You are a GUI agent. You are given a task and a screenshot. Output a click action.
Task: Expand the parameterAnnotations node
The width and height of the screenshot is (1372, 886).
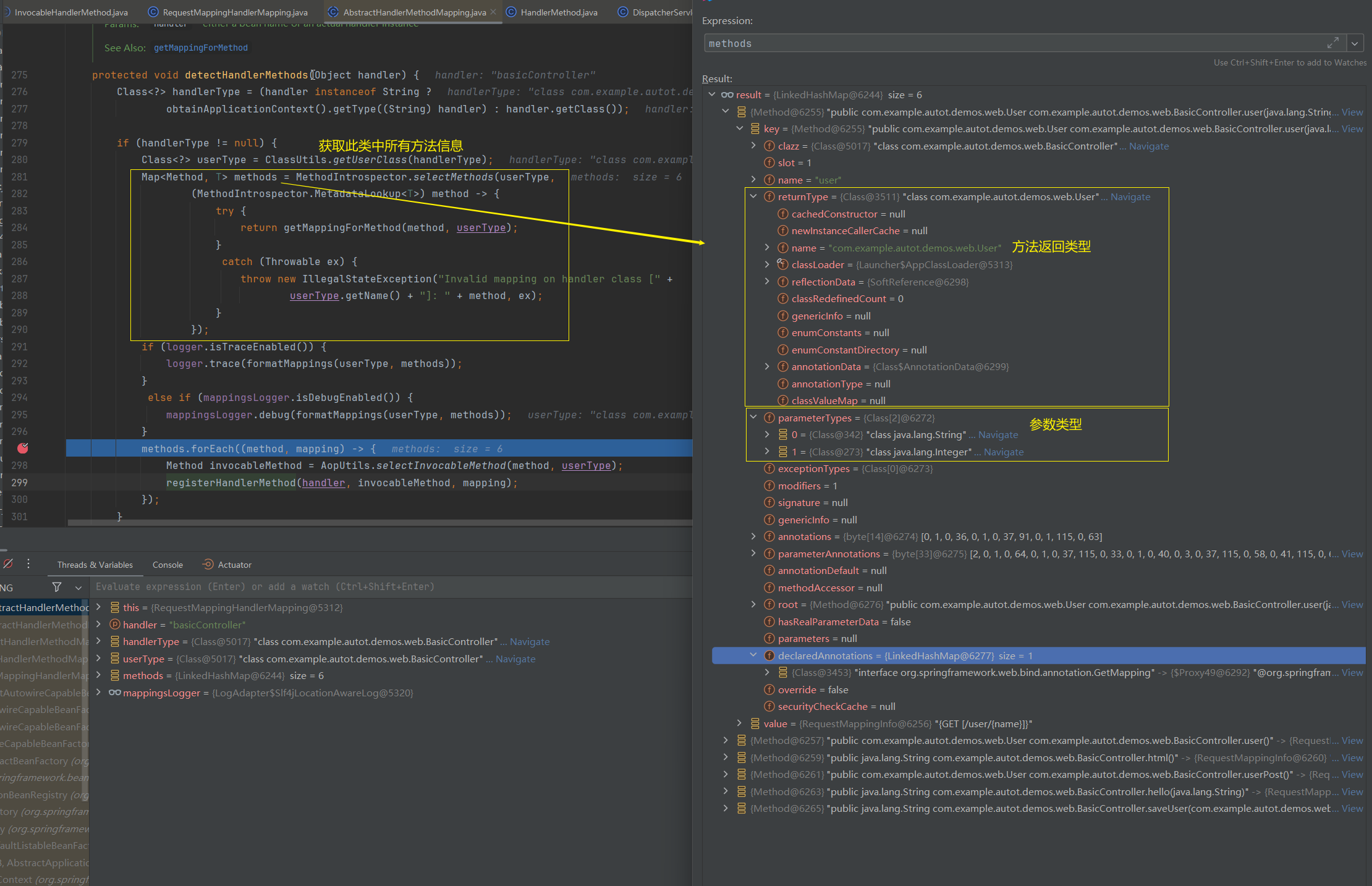[753, 554]
